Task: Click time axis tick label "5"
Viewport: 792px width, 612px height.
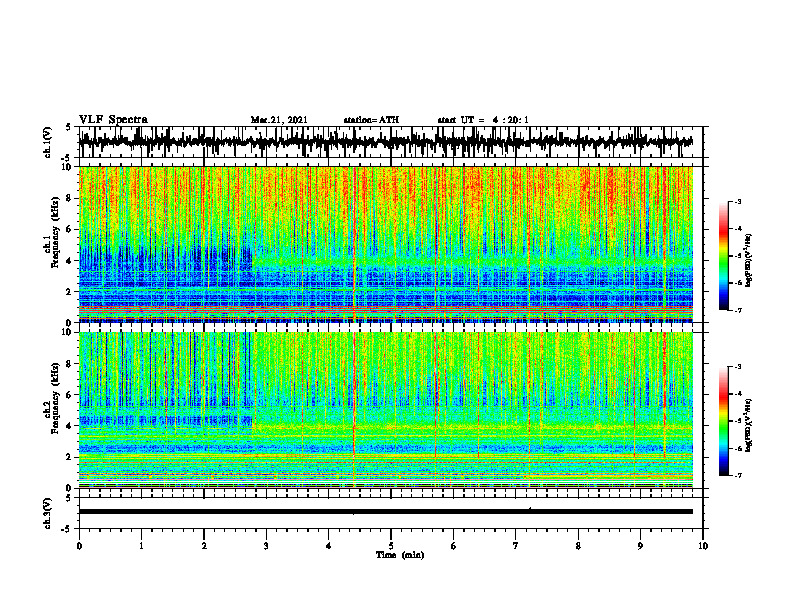Action: pos(391,546)
